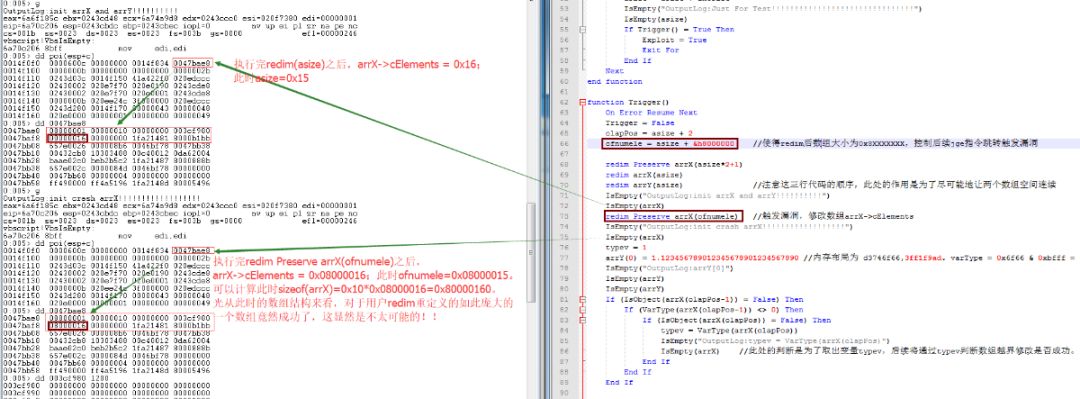Click line number 62 in the gutter
The height and width of the screenshot is (399, 1080).
pyautogui.click(x=563, y=102)
